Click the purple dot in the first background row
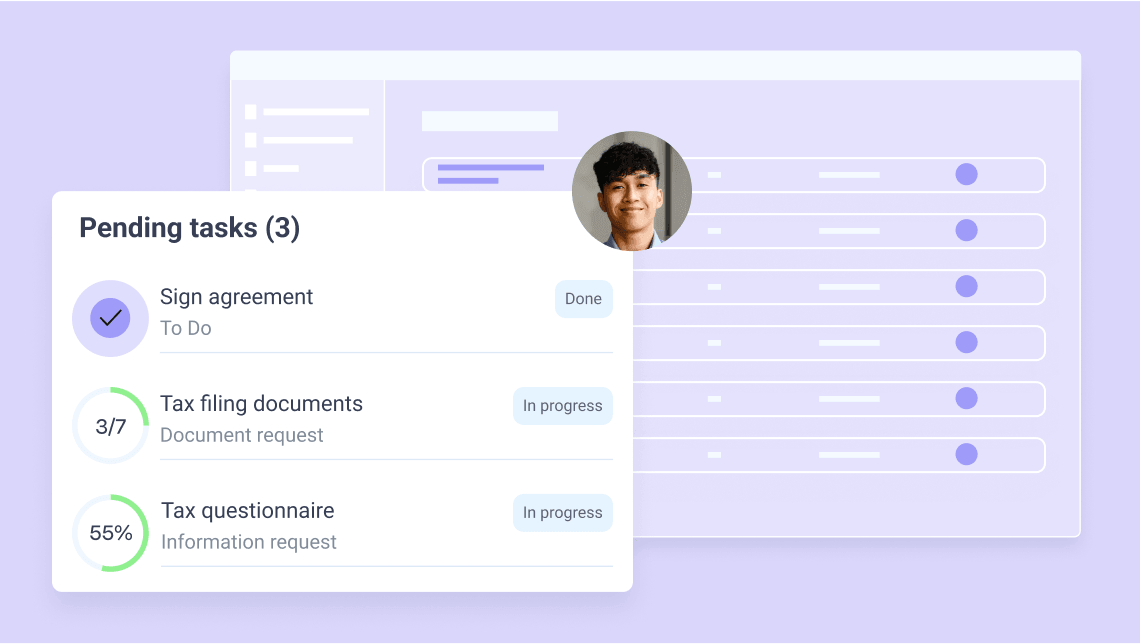This screenshot has height=644, width=1140. (966, 174)
